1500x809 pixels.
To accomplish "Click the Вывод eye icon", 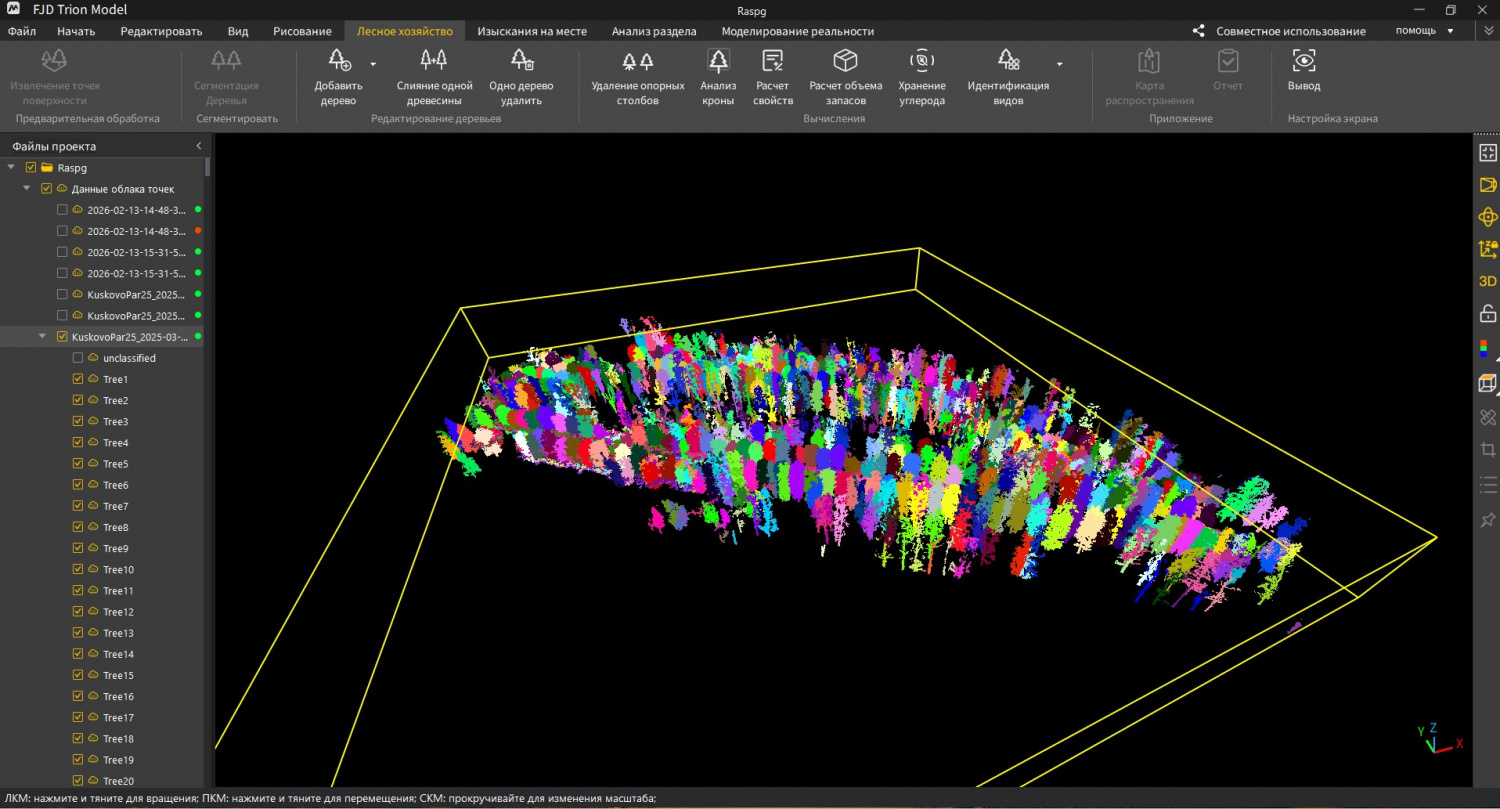I will click(1304, 61).
